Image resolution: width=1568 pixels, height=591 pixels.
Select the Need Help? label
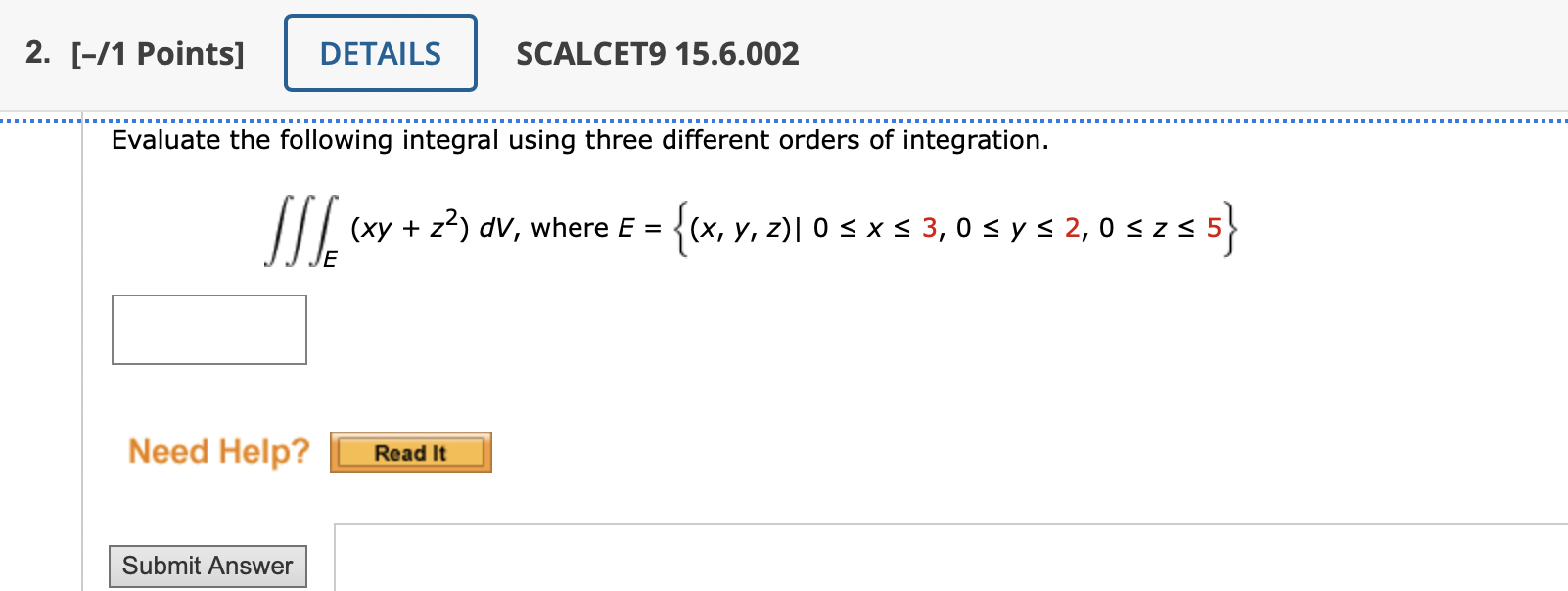(x=217, y=451)
